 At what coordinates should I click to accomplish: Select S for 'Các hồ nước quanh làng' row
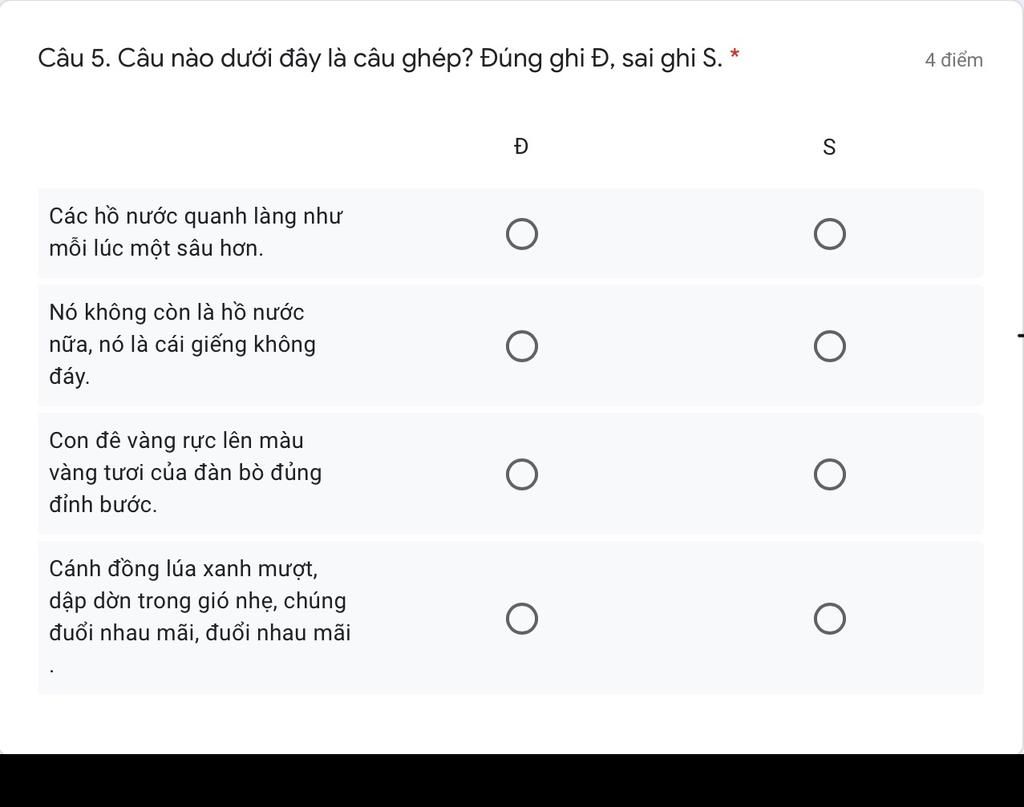tap(830, 234)
